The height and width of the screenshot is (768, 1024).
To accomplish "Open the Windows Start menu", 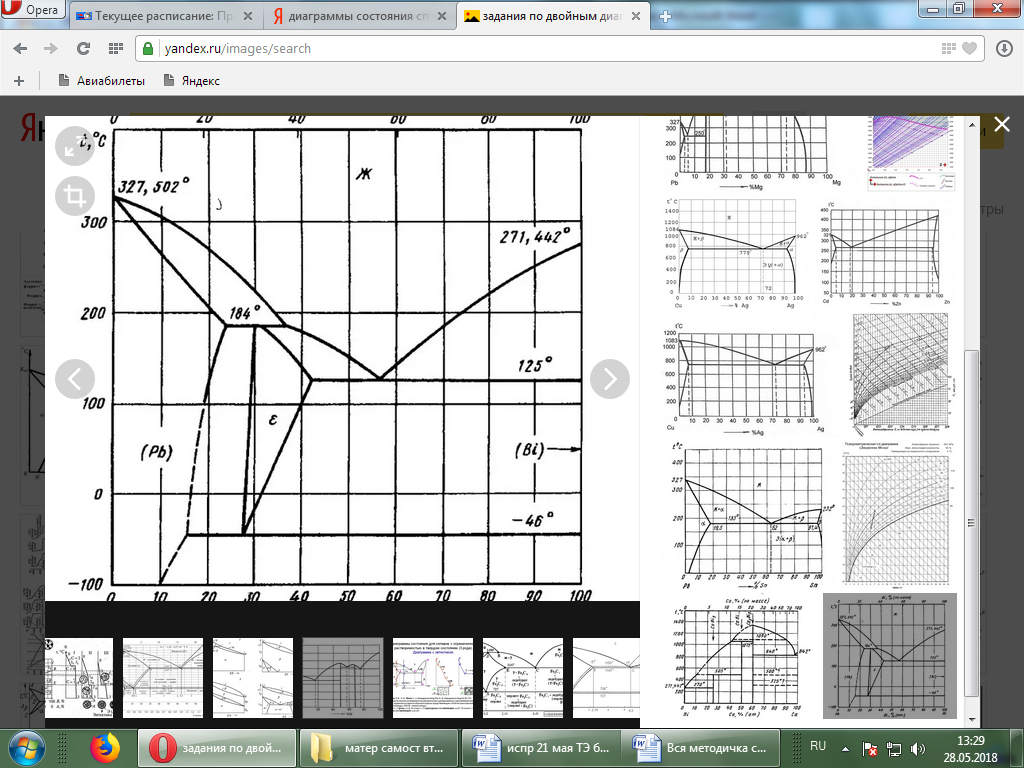I will pyautogui.click(x=25, y=748).
